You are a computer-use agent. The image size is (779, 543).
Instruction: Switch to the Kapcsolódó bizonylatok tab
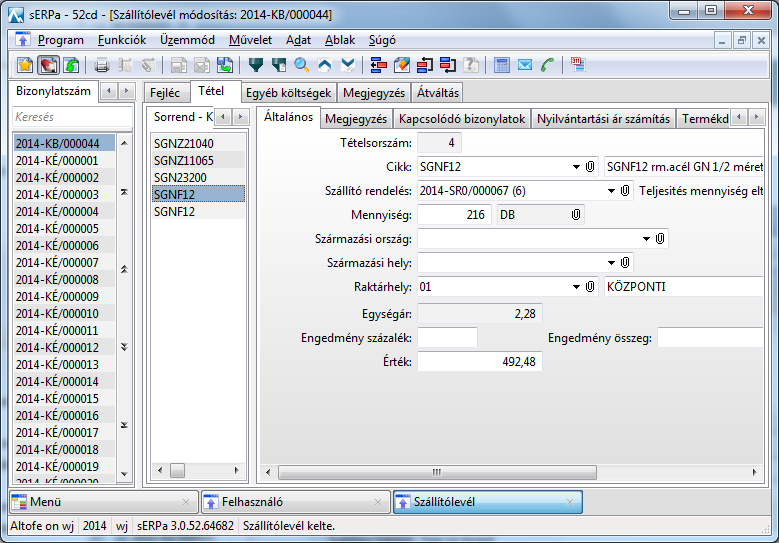pyautogui.click(x=461, y=119)
